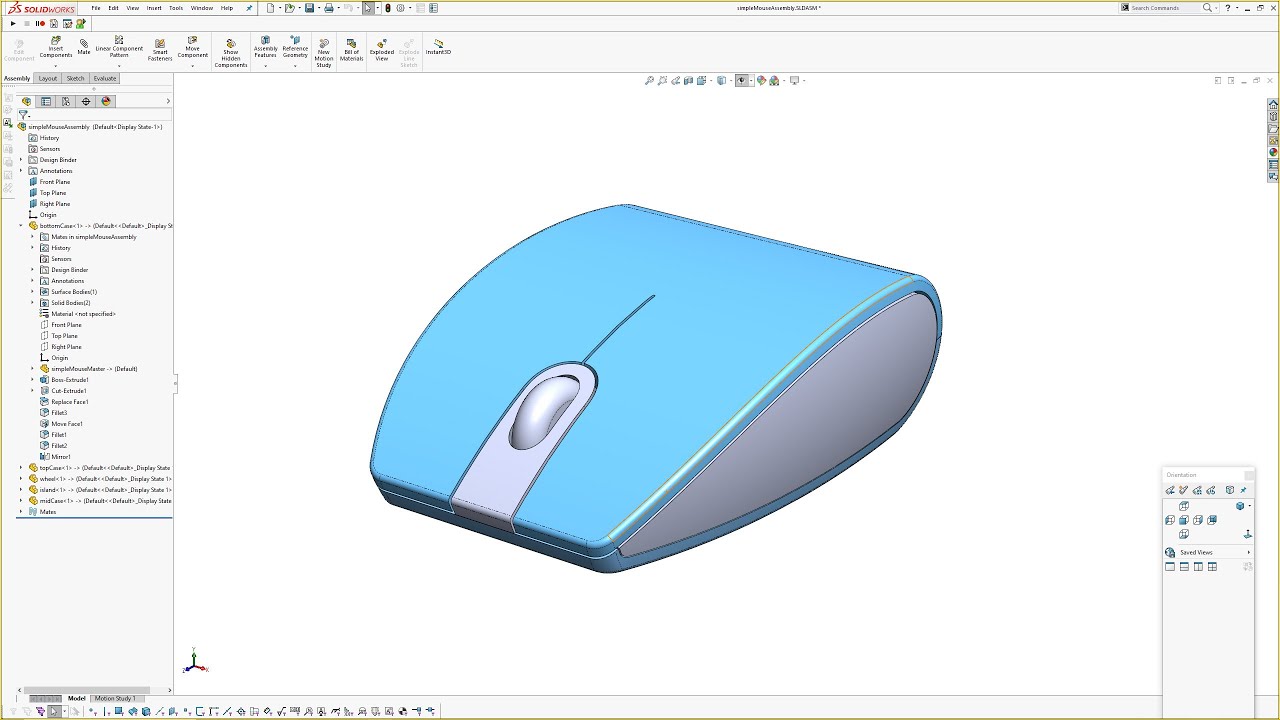Expand the Boss-Extrude1 feature
The height and width of the screenshot is (720, 1280).
click(x=33, y=380)
